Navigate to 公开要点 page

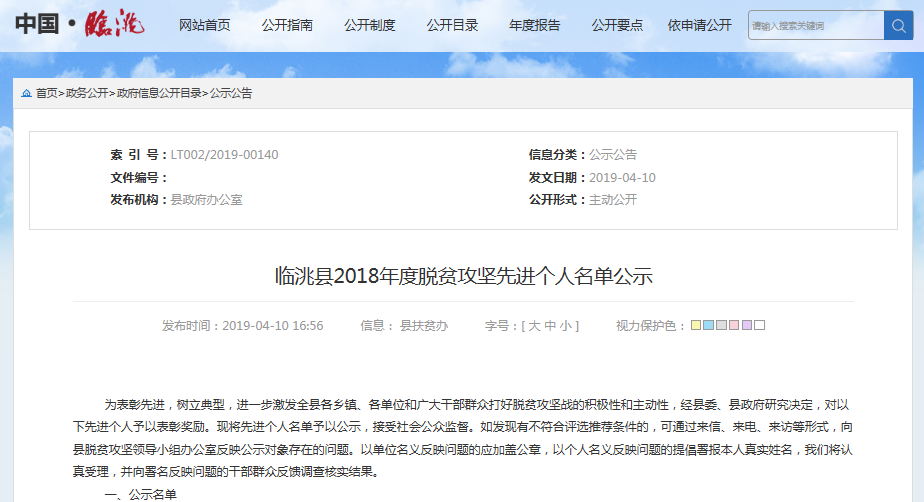(617, 25)
